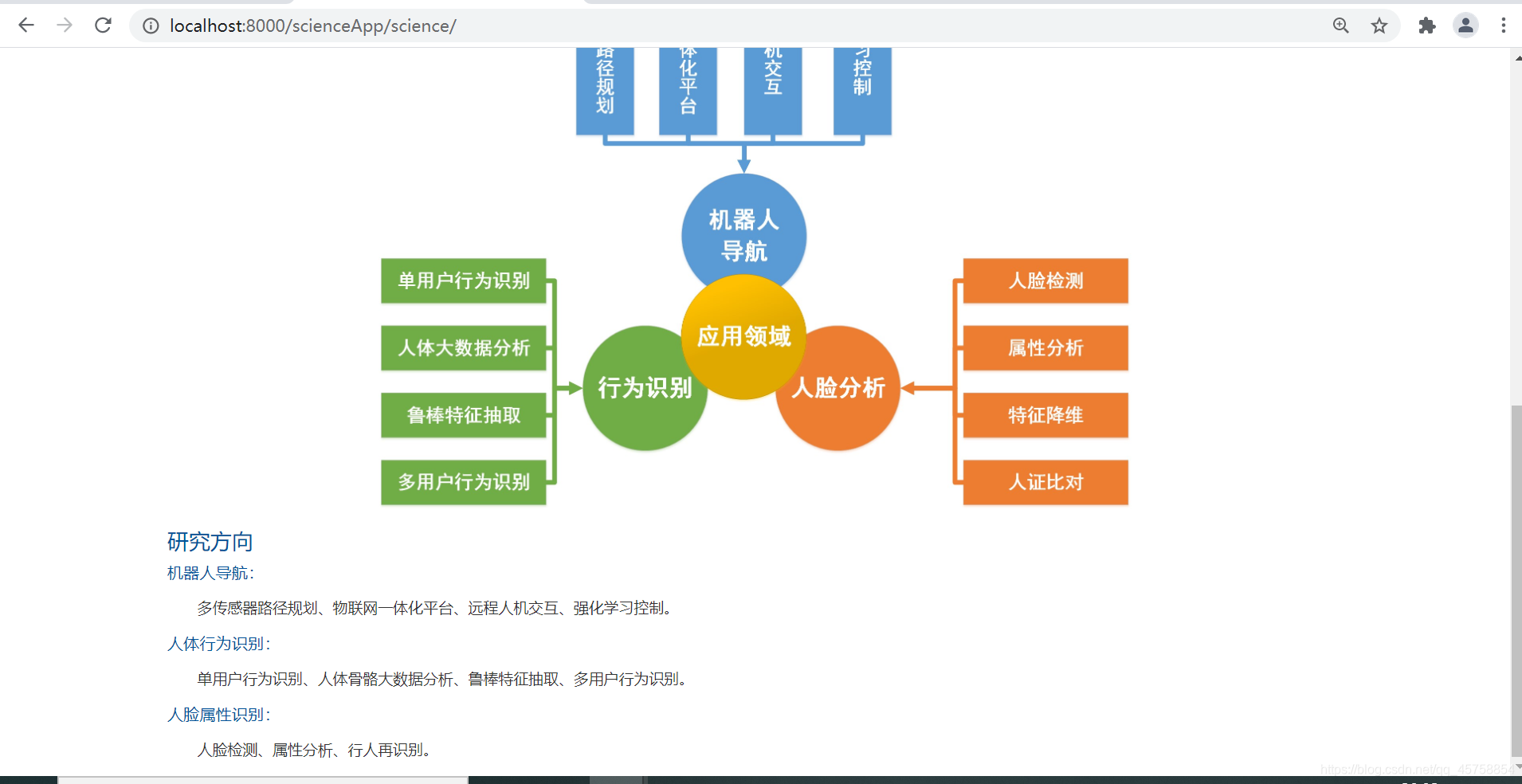Click the yellow 应用领域 center circle
The image size is (1522, 784).
(x=743, y=337)
